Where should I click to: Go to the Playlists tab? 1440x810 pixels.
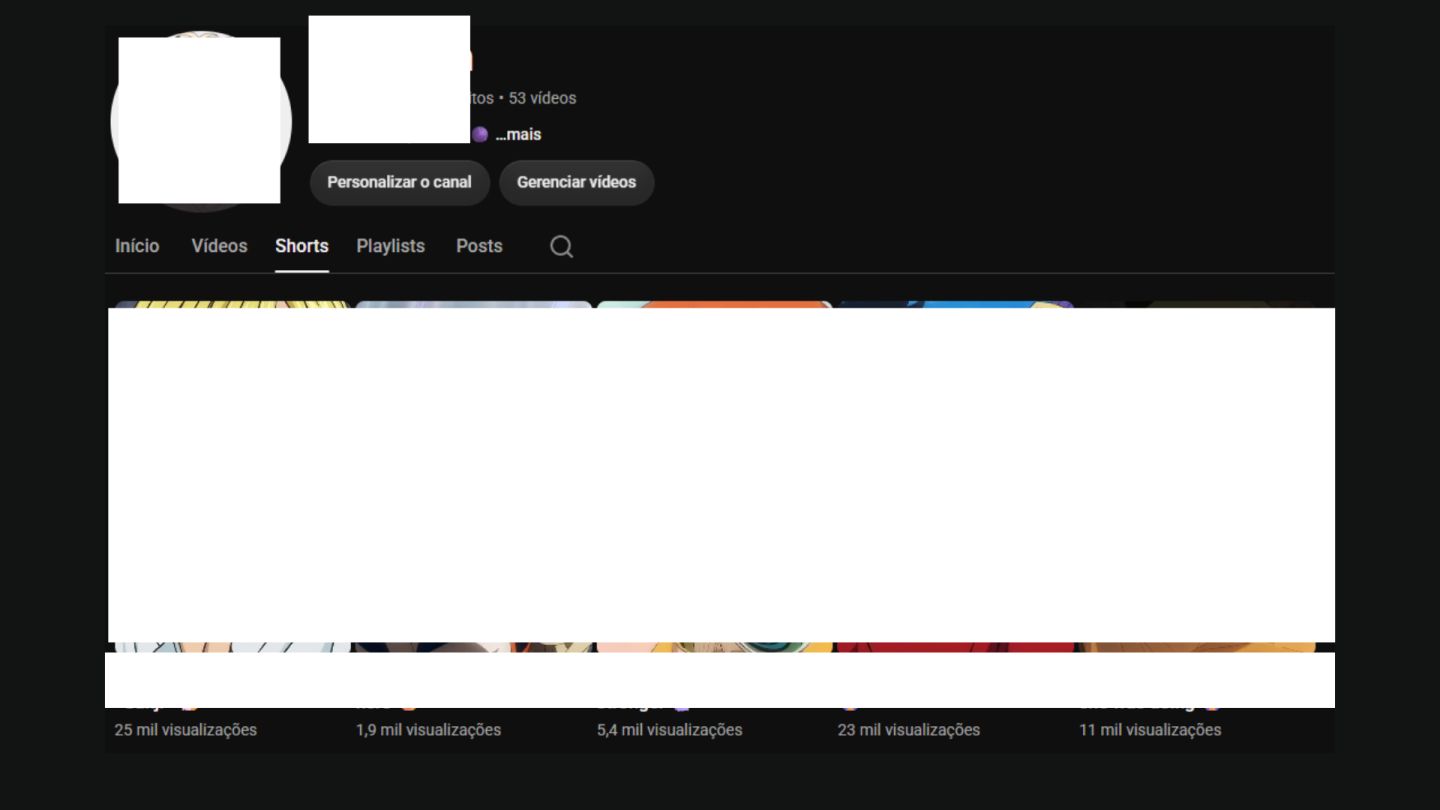[x=391, y=246]
